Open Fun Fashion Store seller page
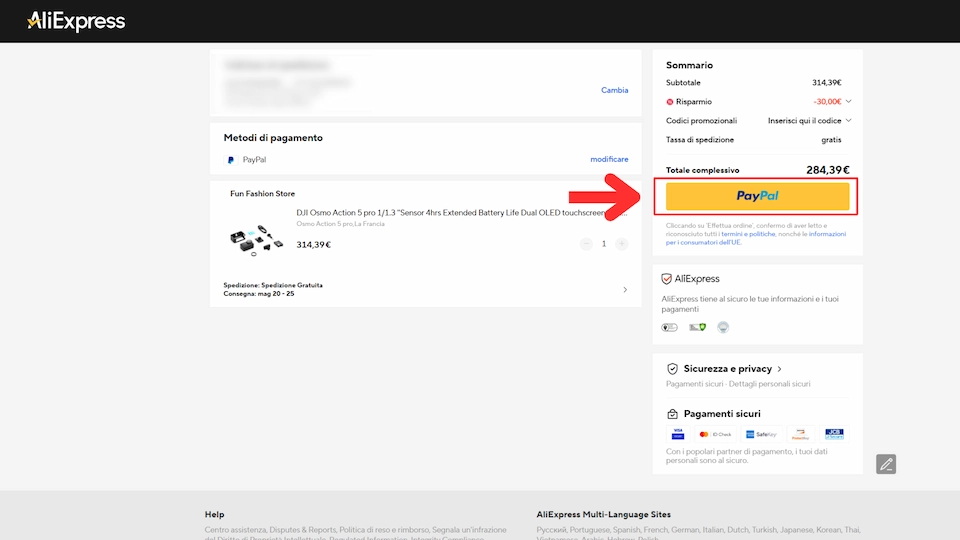 point(262,193)
